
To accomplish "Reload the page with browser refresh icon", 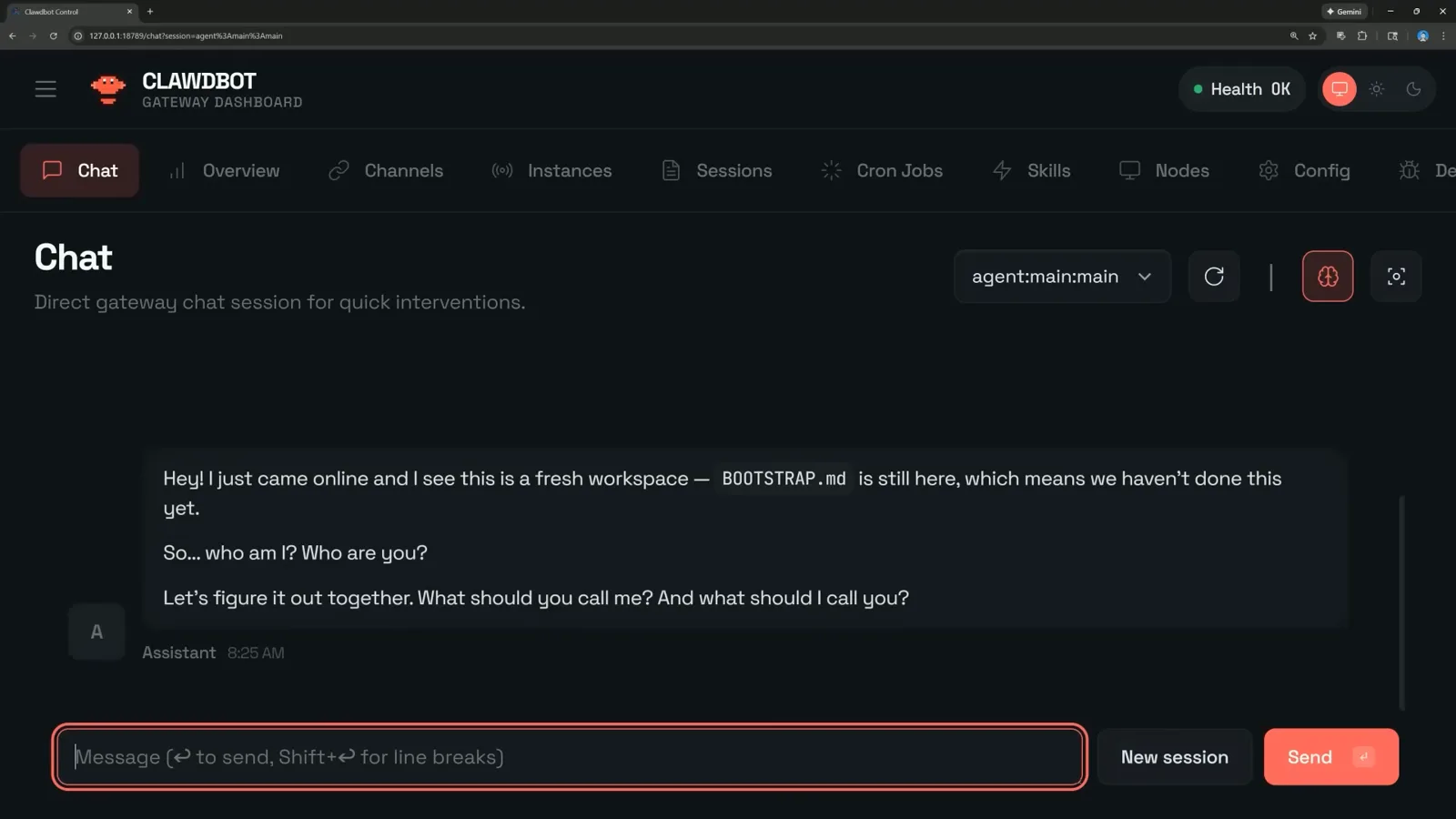I will tap(53, 36).
